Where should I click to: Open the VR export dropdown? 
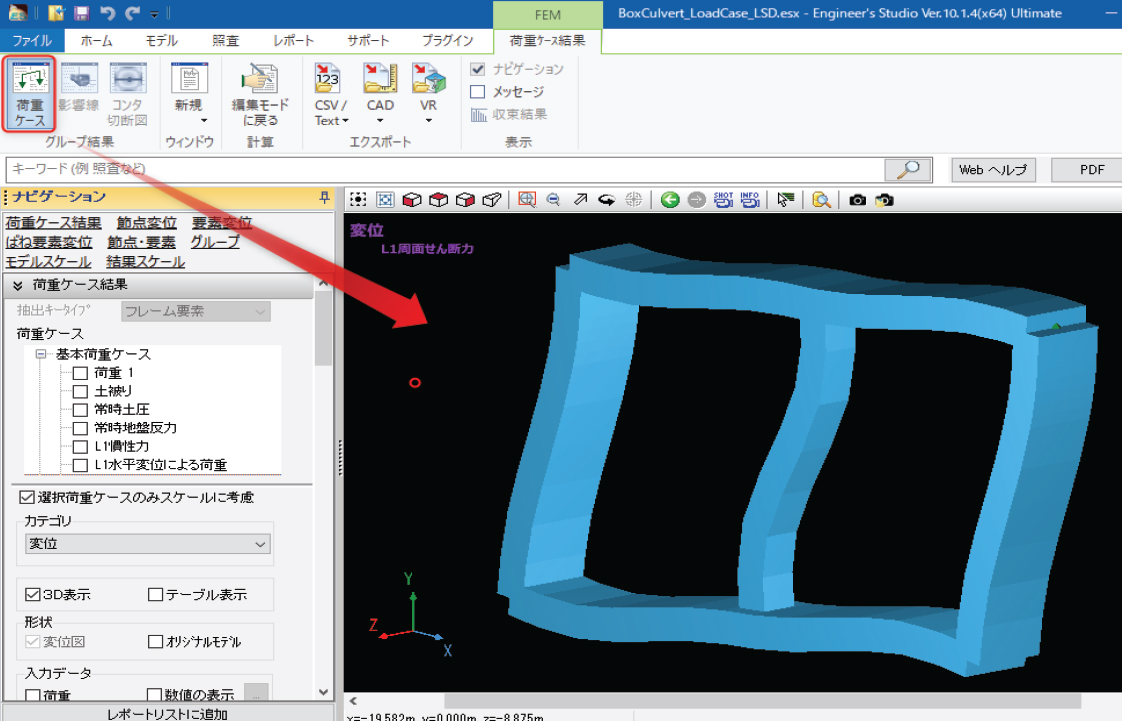tap(428, 120)
